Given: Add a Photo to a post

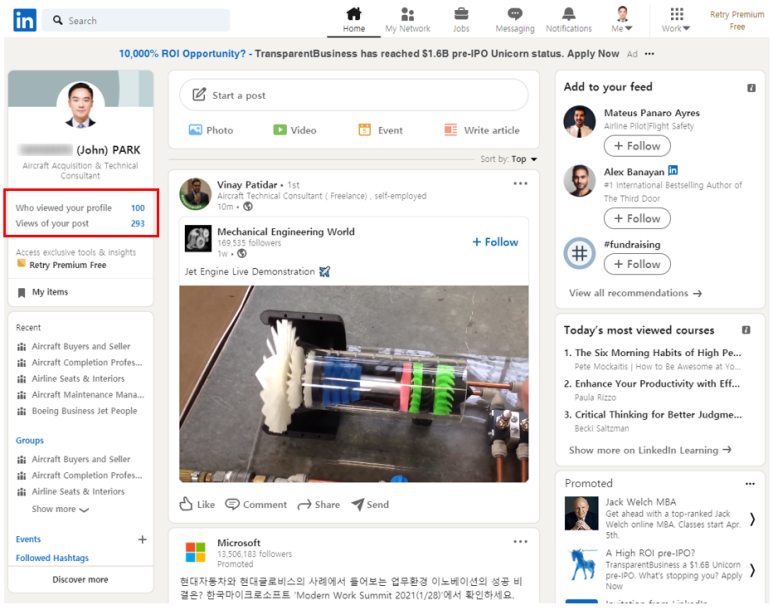Looking at the screenshot, I should tap(211, 130).
